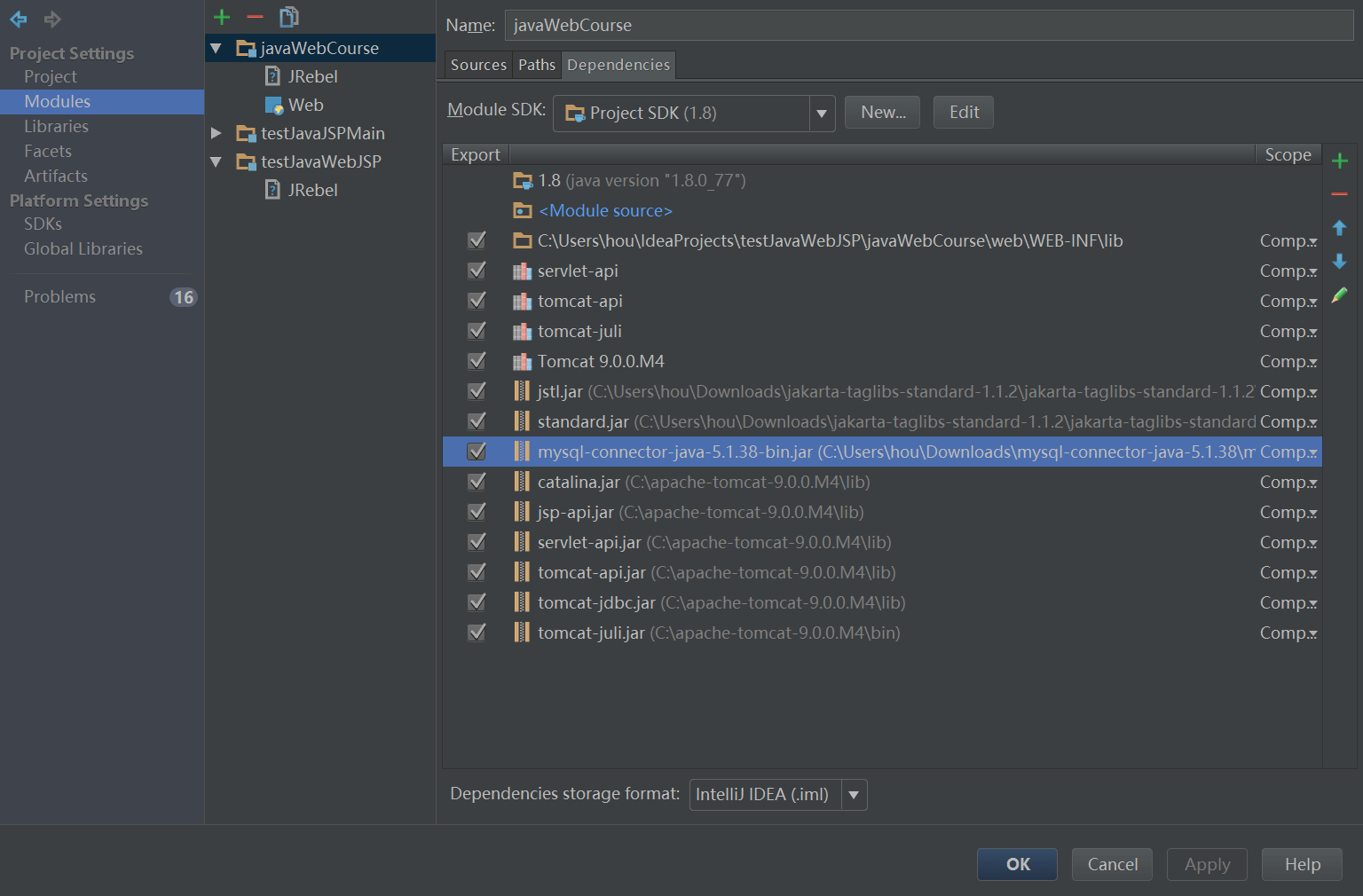The width and height of the screenshot is (1363, 896).
Task: Click the New... button next to Module SDK
Action: (882, 112)
